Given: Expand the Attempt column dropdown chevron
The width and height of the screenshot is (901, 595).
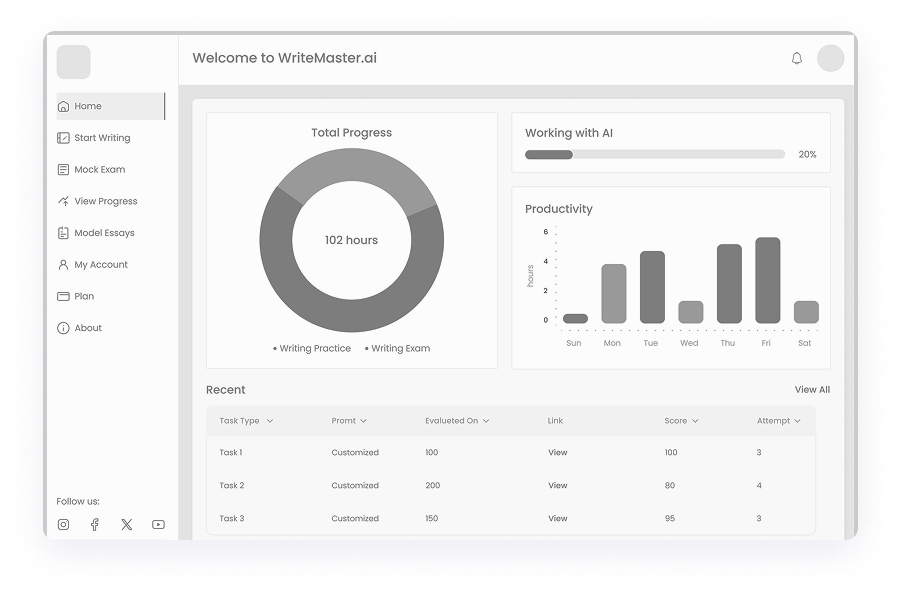Looking at the screenshot, I should [798, 421].
